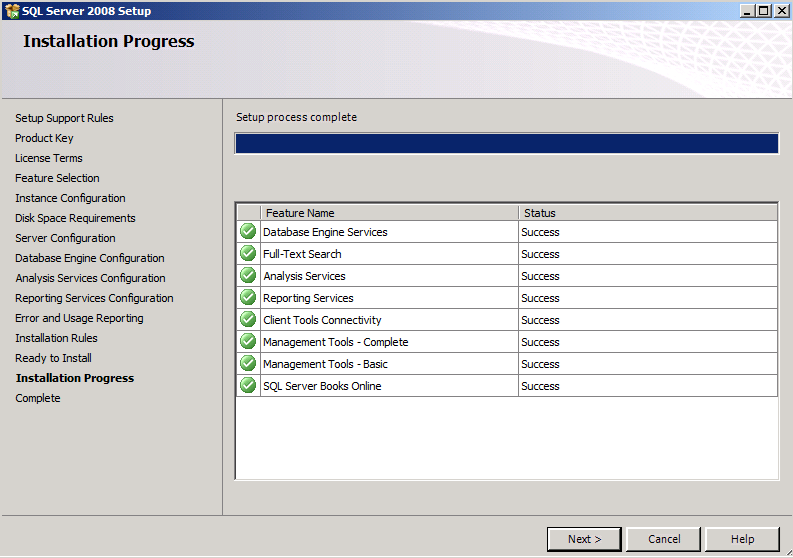Screen dimensions: 793x558
Task: Select the Reporting Services feature name
Action: 308,298
